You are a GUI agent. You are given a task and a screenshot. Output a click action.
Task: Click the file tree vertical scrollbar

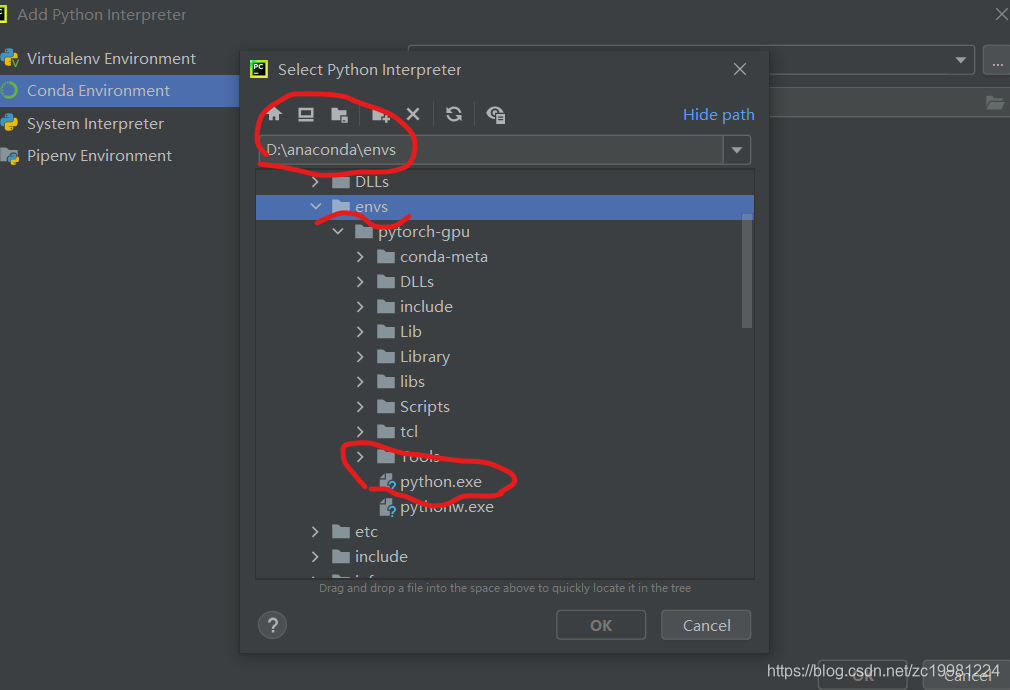[747, 271]
